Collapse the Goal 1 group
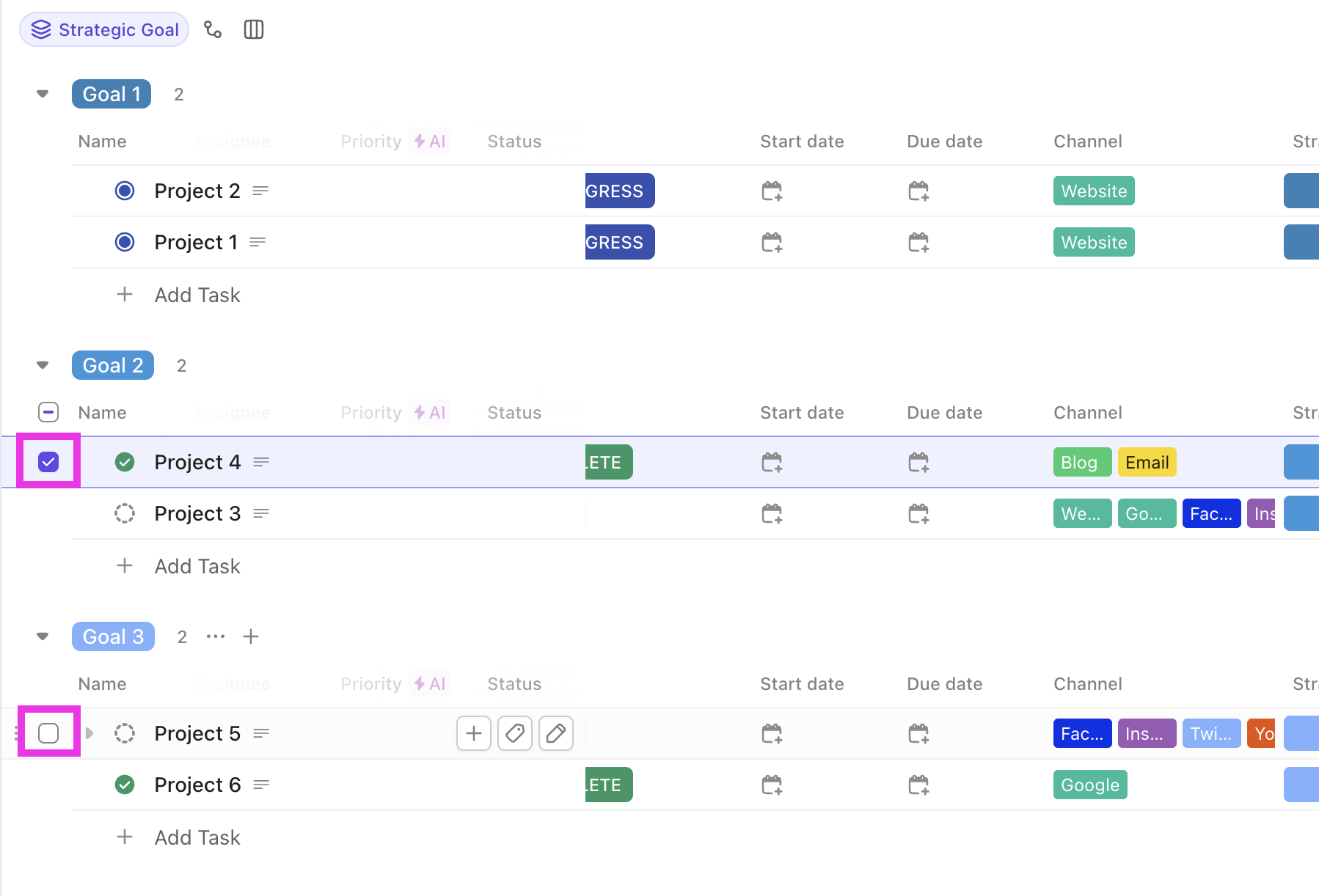The image size is (1319, 896). click(x=42, y=93)
